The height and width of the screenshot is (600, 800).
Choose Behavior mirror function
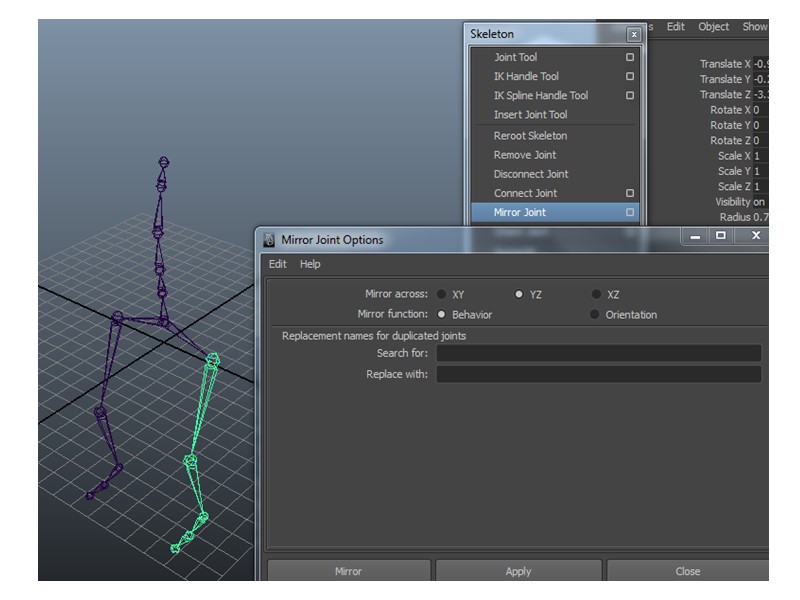point(441,314)
